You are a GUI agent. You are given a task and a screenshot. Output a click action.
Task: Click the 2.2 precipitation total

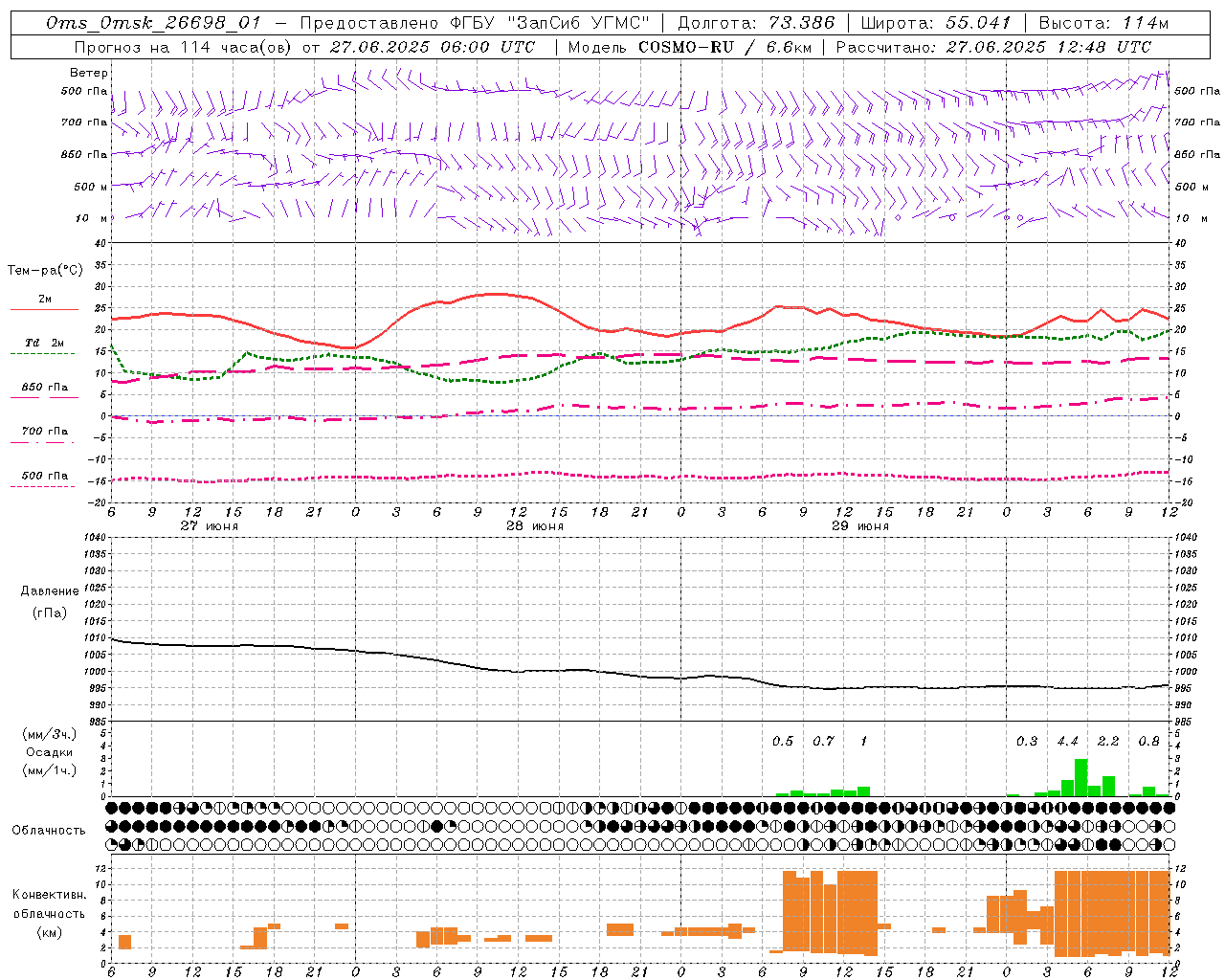(x=1108, y=742)
